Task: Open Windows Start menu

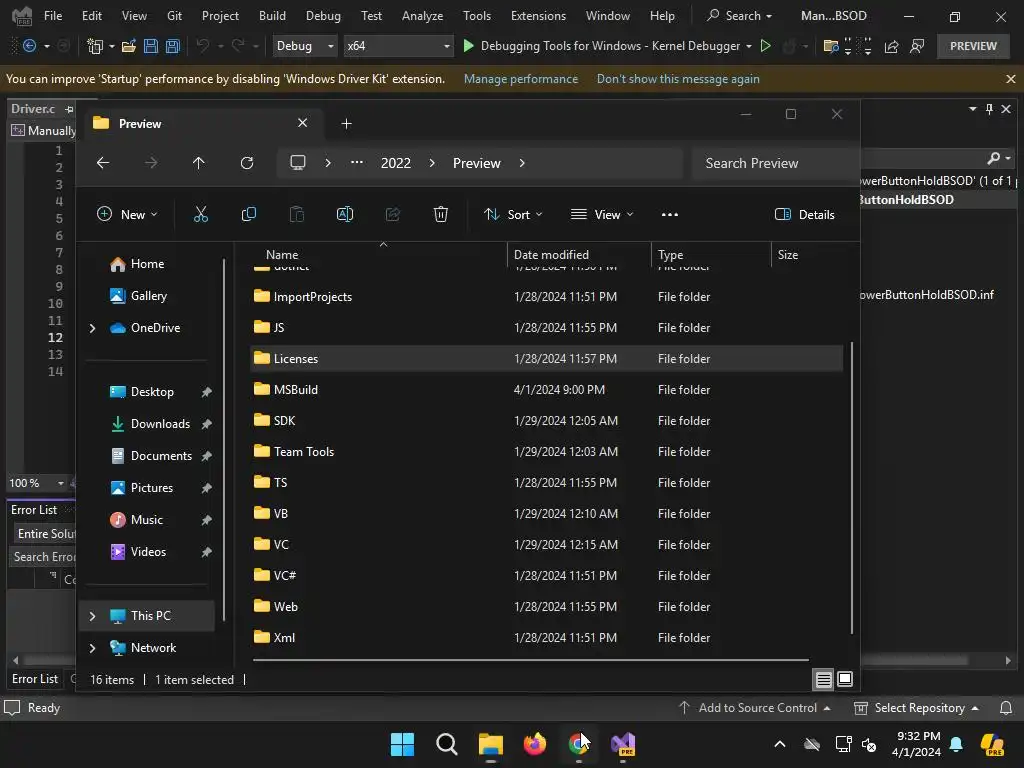Action: [402, 744]
